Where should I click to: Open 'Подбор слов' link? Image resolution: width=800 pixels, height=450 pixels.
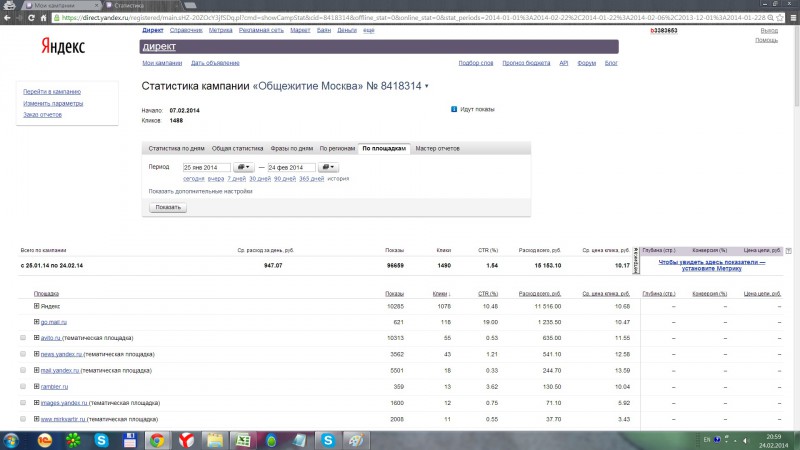pos(476,63)
